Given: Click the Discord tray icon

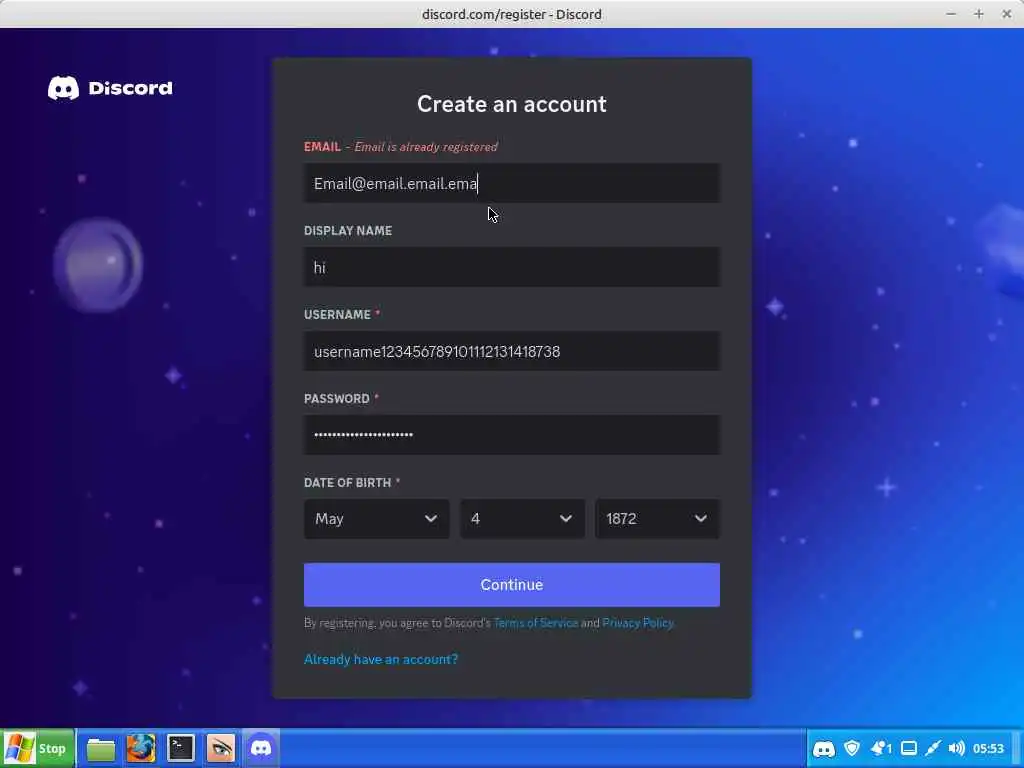Looking at the screenshot, I should (824, 748).
